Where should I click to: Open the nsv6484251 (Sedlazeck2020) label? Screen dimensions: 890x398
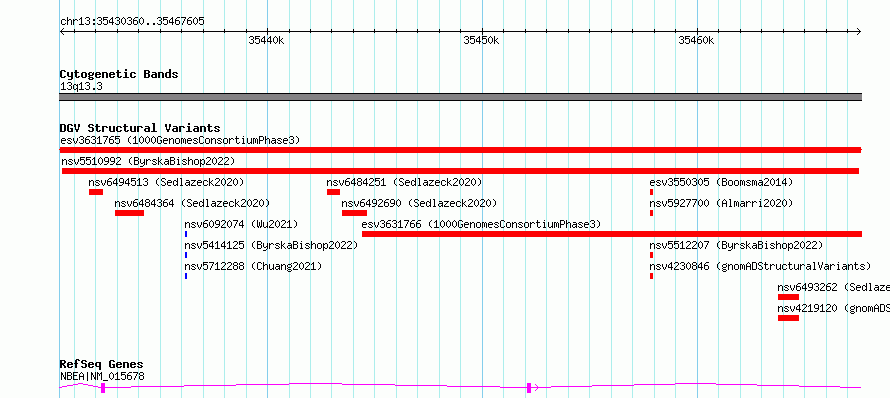coord(404,182)
